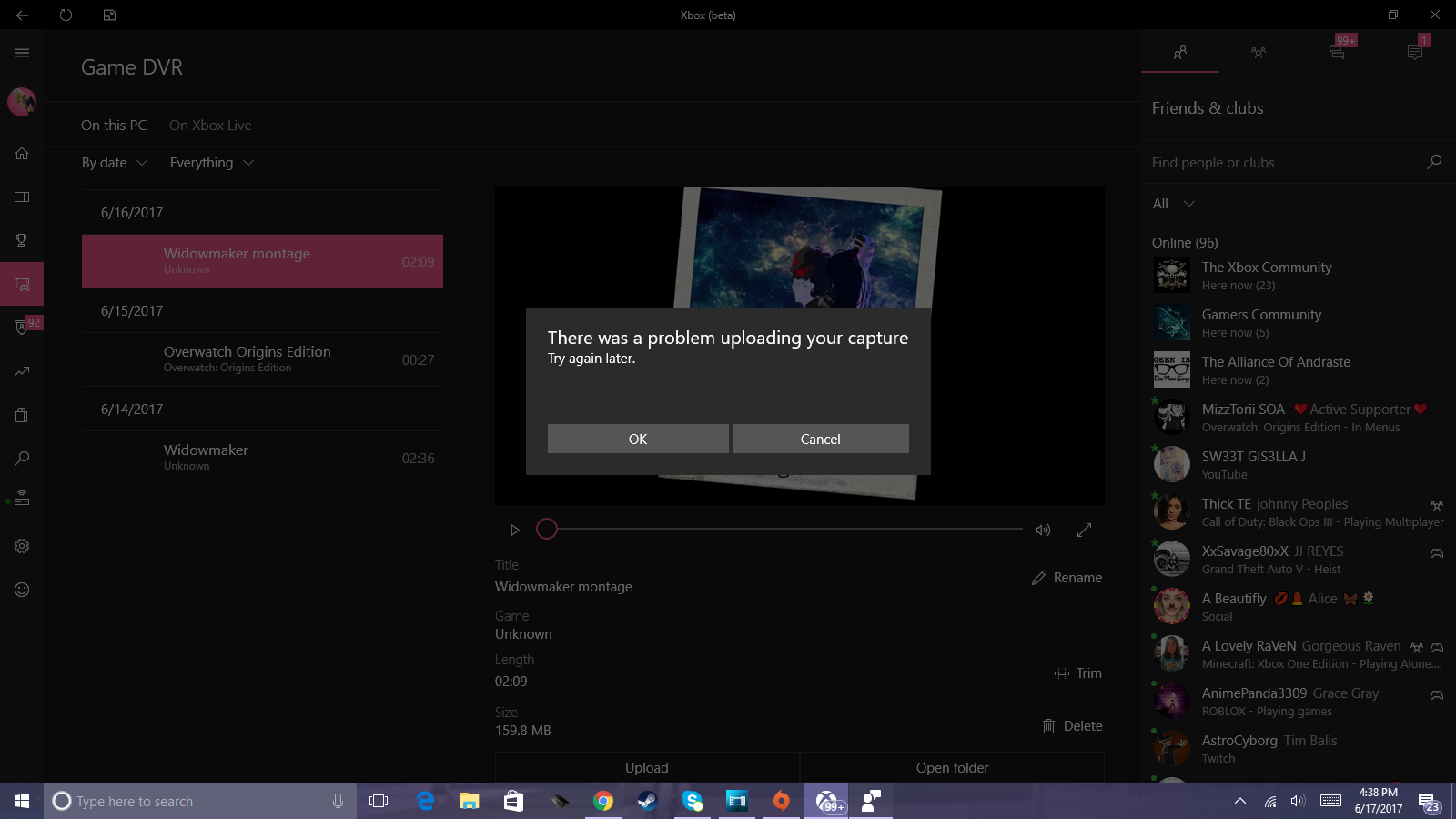Click the friends search magnifier icon

[x=1434, y=162]
